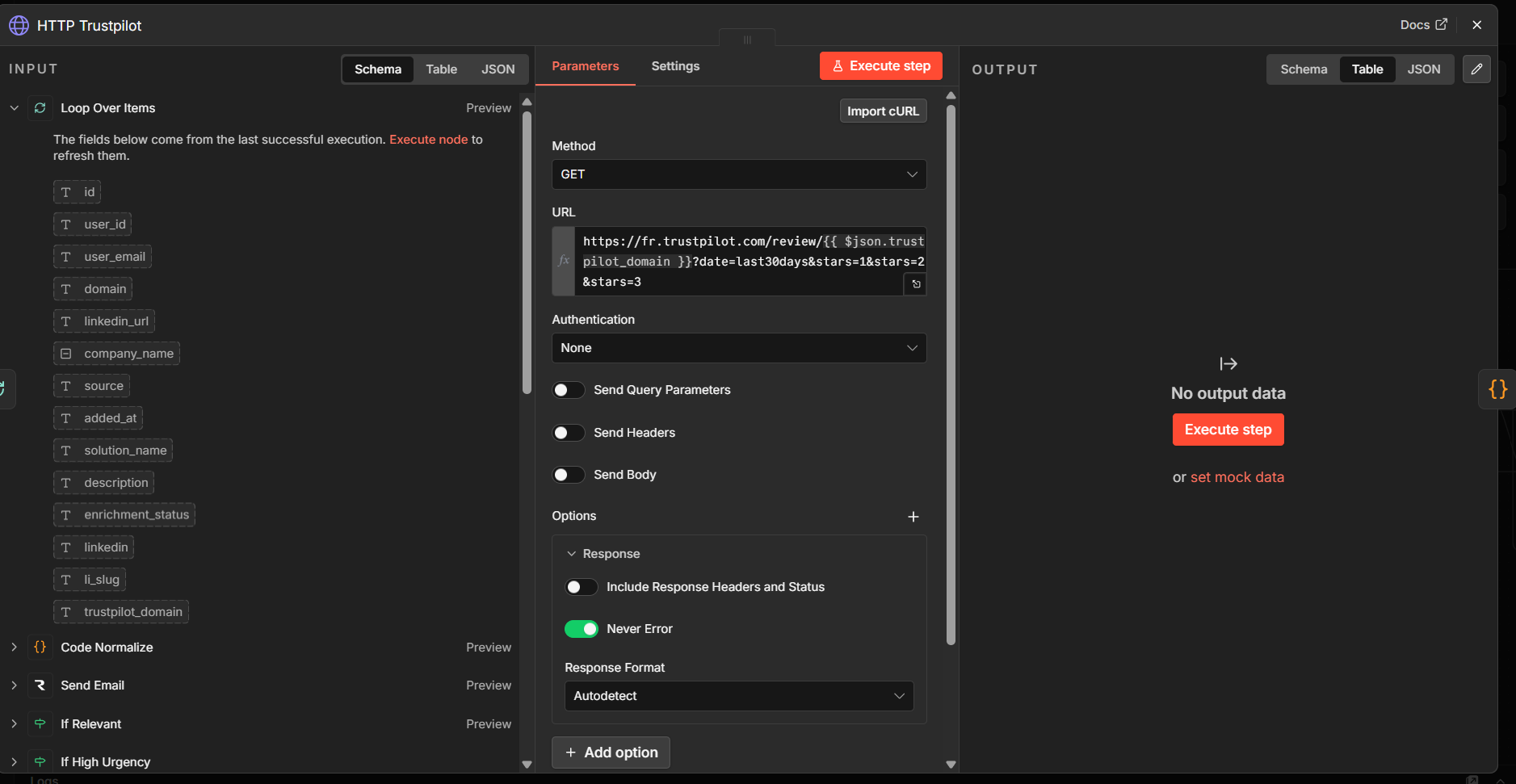
Task: Click the text type icon of enrichment_status
Action: (x=66, y=515)
